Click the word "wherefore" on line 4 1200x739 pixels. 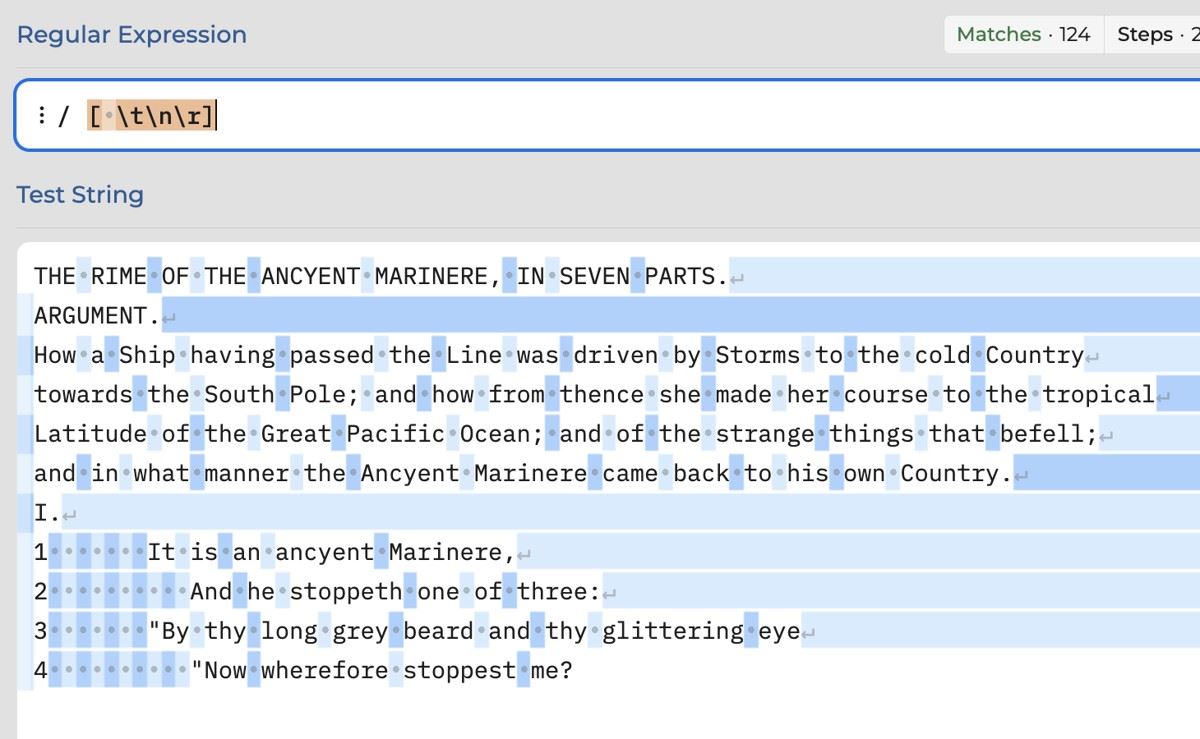324,670
